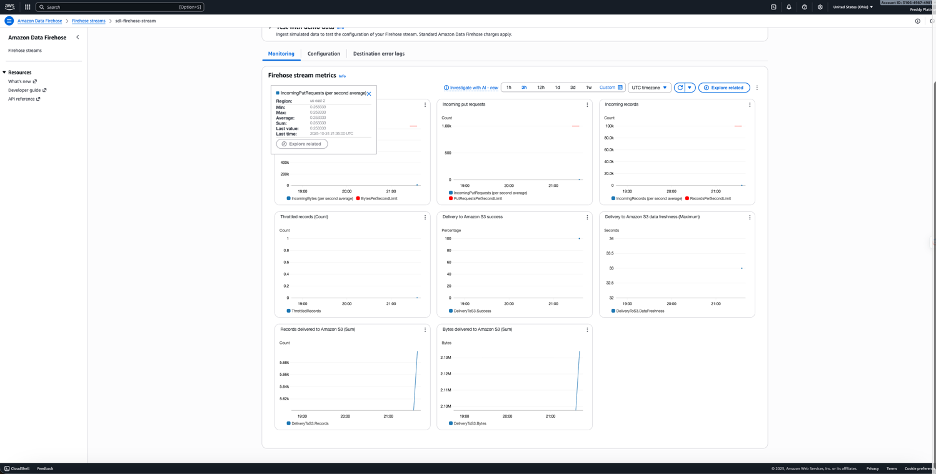Click Investigate with AI - new
Screen dimensions: 936x474
pyautogui.click(x=471, y=88)
